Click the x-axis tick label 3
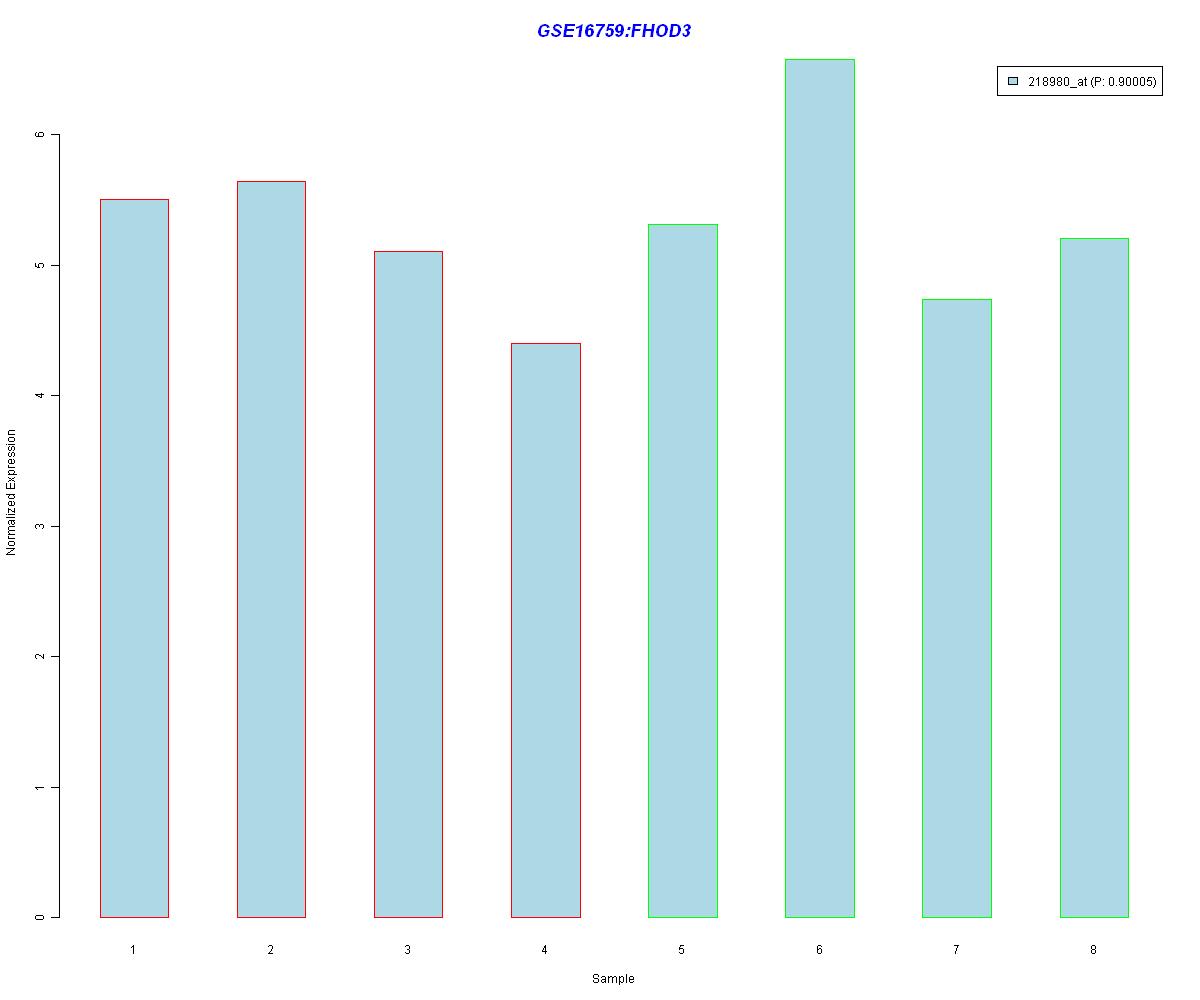This screenshot has height=1000, width=1200. coord(407,950)
